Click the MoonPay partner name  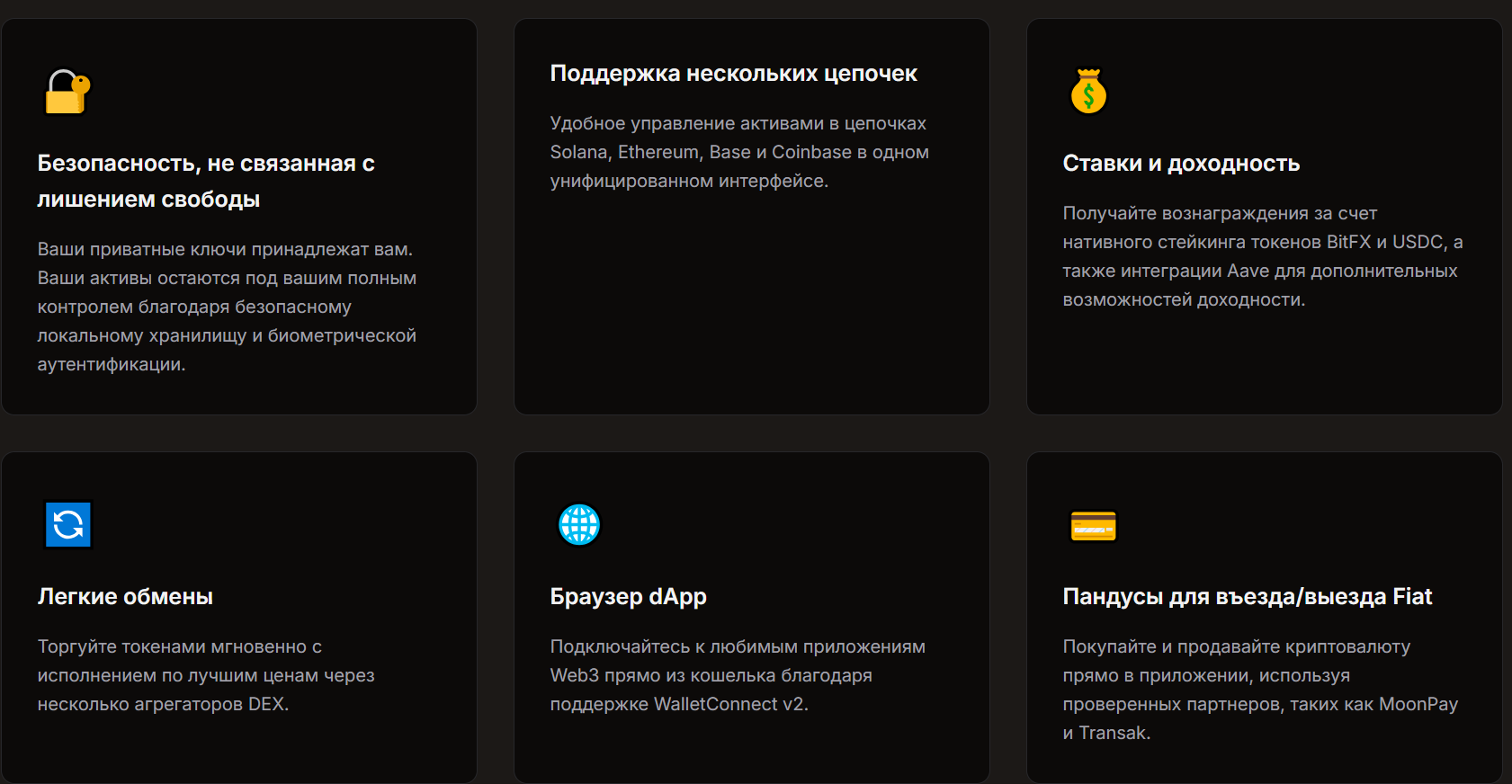click(1418, 704)
